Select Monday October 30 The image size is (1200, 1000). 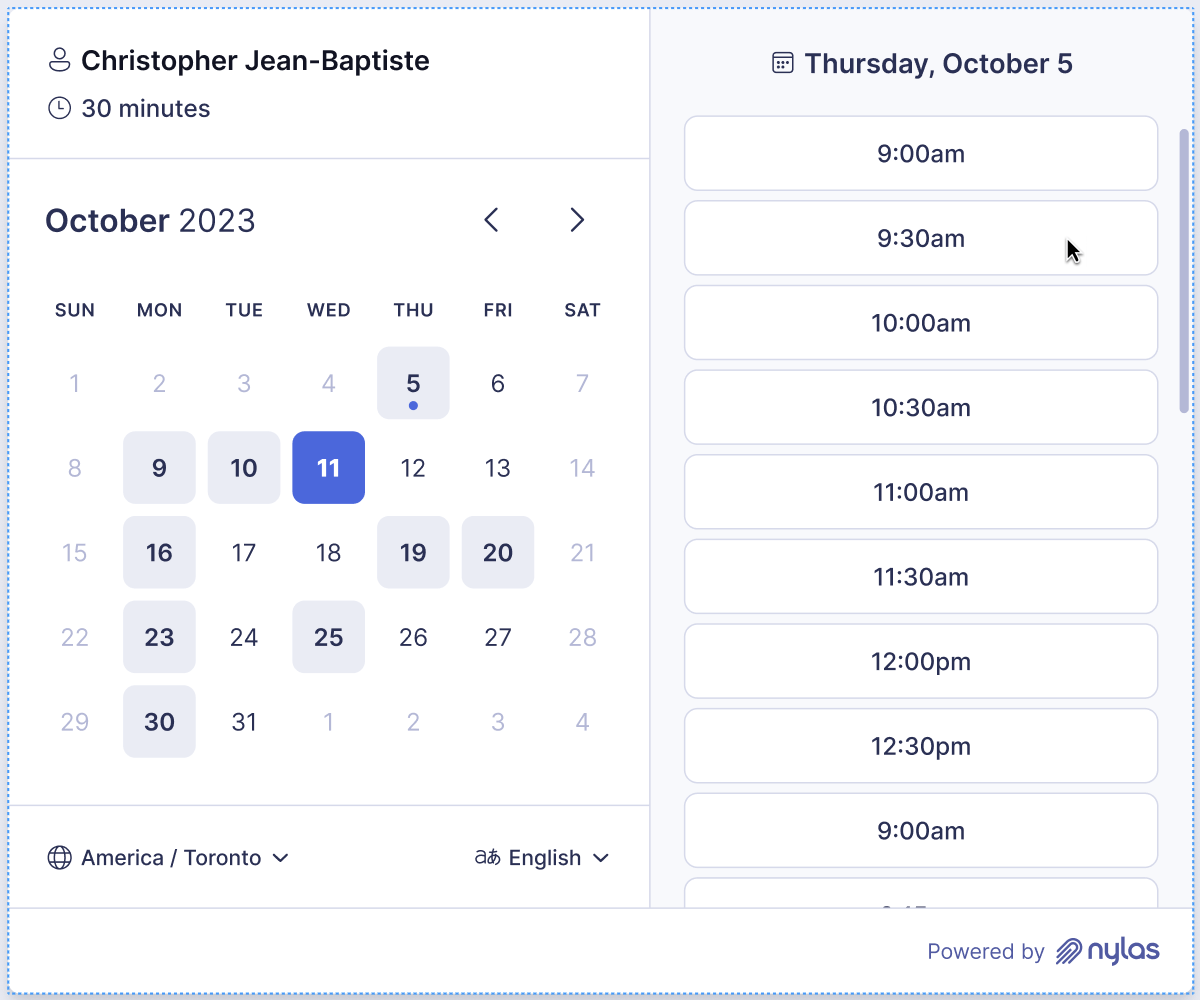(159, 721)
